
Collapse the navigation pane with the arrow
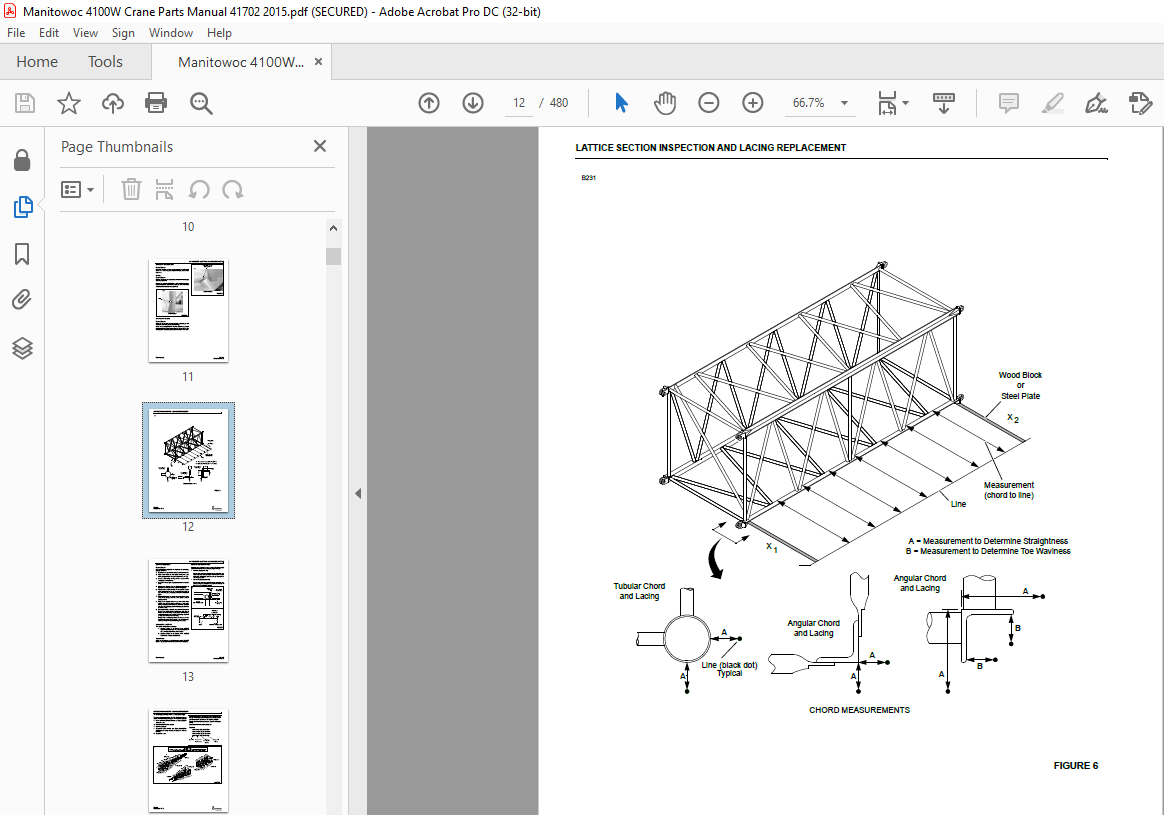click(358, 493)
